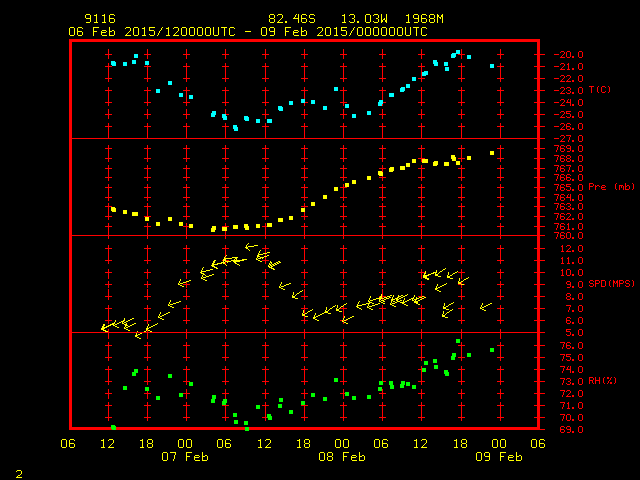Click the elevation value 1968M
Screen dimensions: 640x480
424,19
